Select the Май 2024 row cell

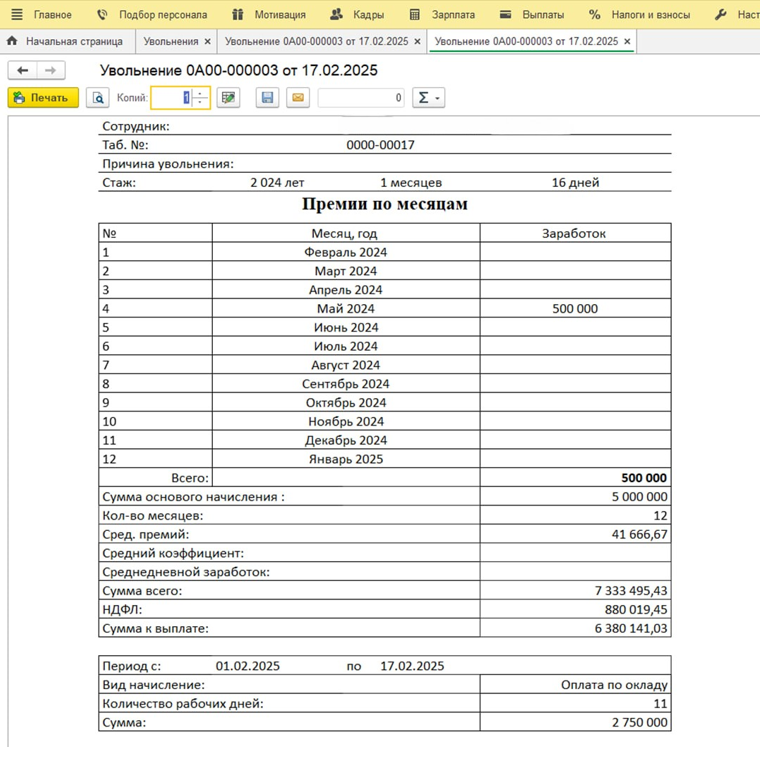pos(346,309)
